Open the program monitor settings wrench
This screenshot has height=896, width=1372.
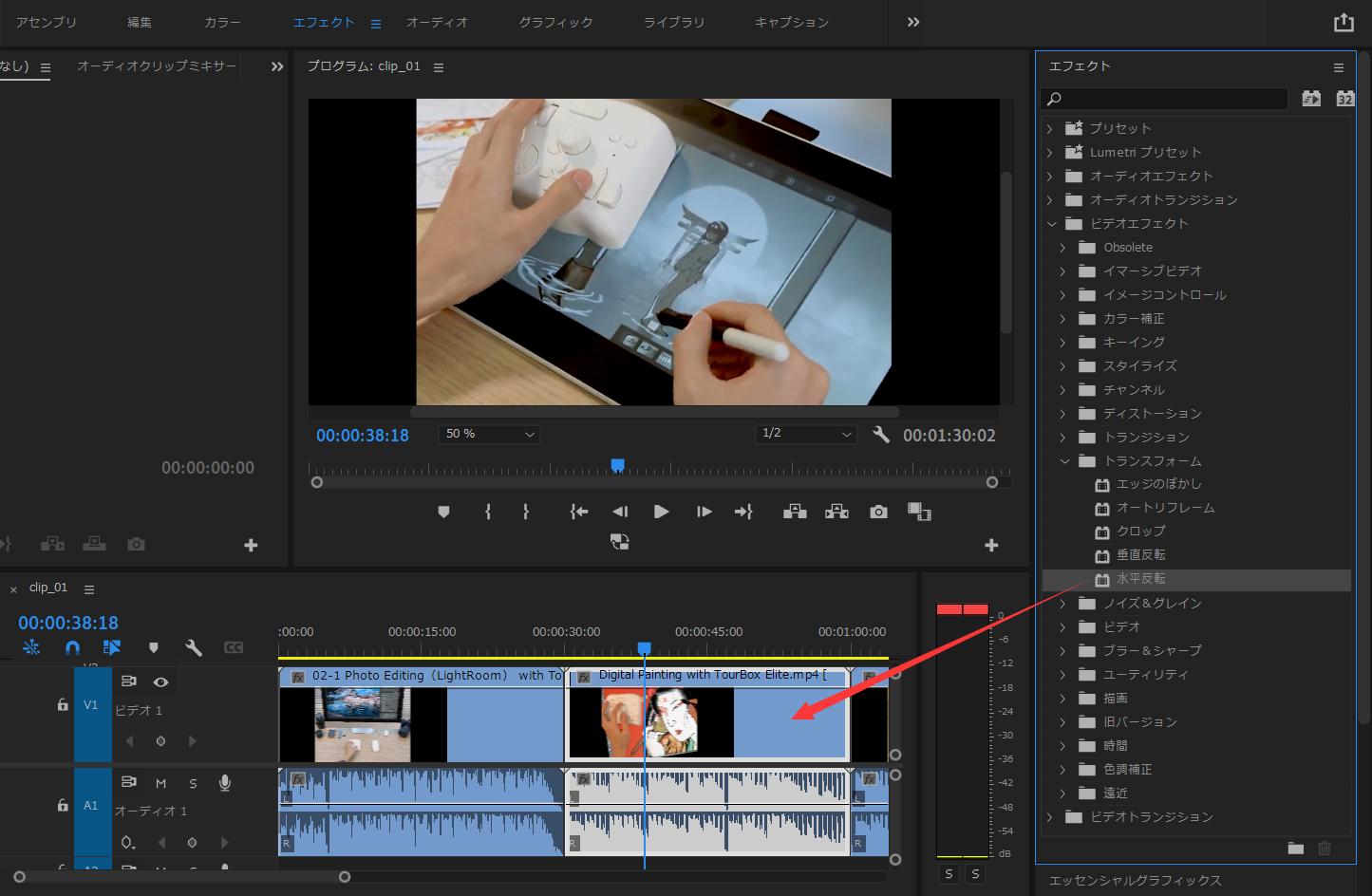tap(881, 434)
